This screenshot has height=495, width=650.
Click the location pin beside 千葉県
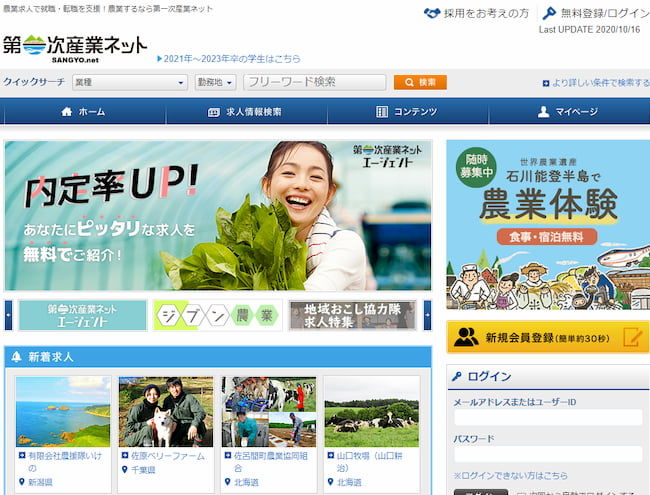pyautogui.click(x=125, y=470)
